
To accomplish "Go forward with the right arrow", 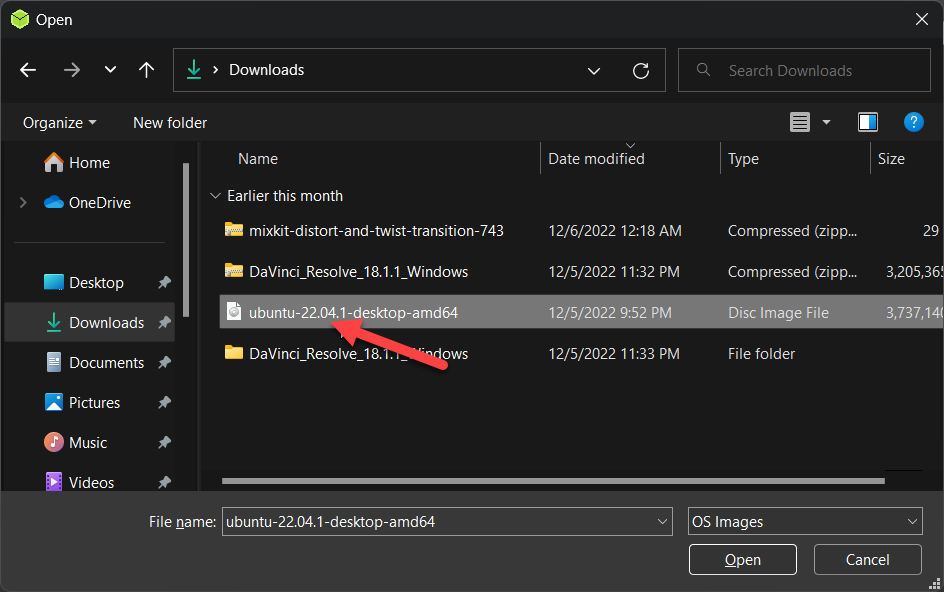I will pos(72,70).
